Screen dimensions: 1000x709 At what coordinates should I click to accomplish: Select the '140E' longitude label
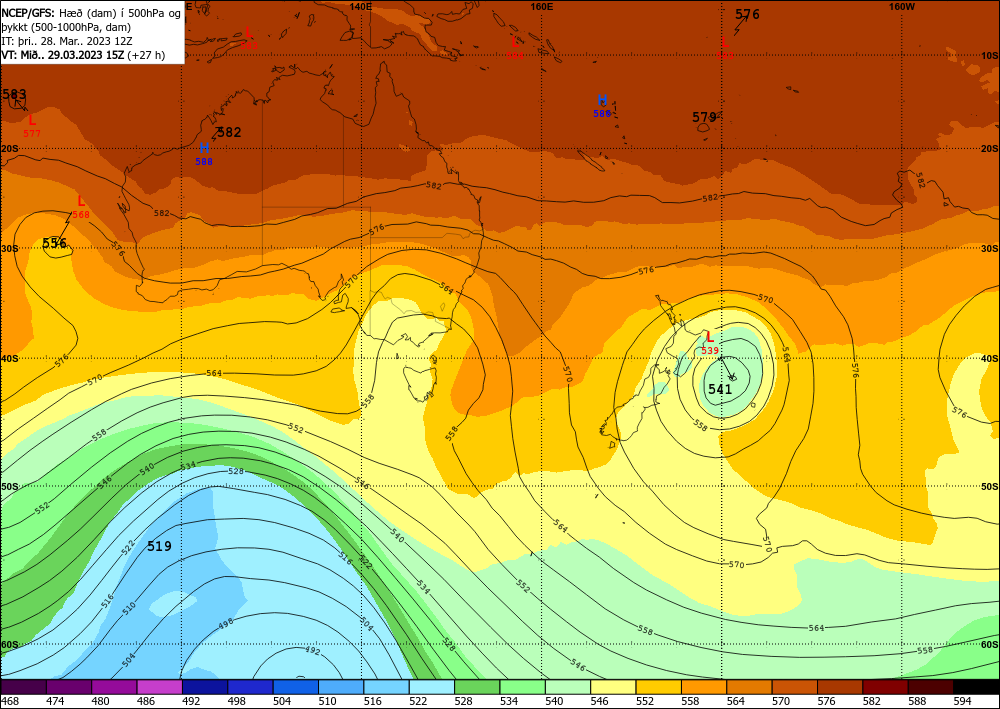(361, 6)
